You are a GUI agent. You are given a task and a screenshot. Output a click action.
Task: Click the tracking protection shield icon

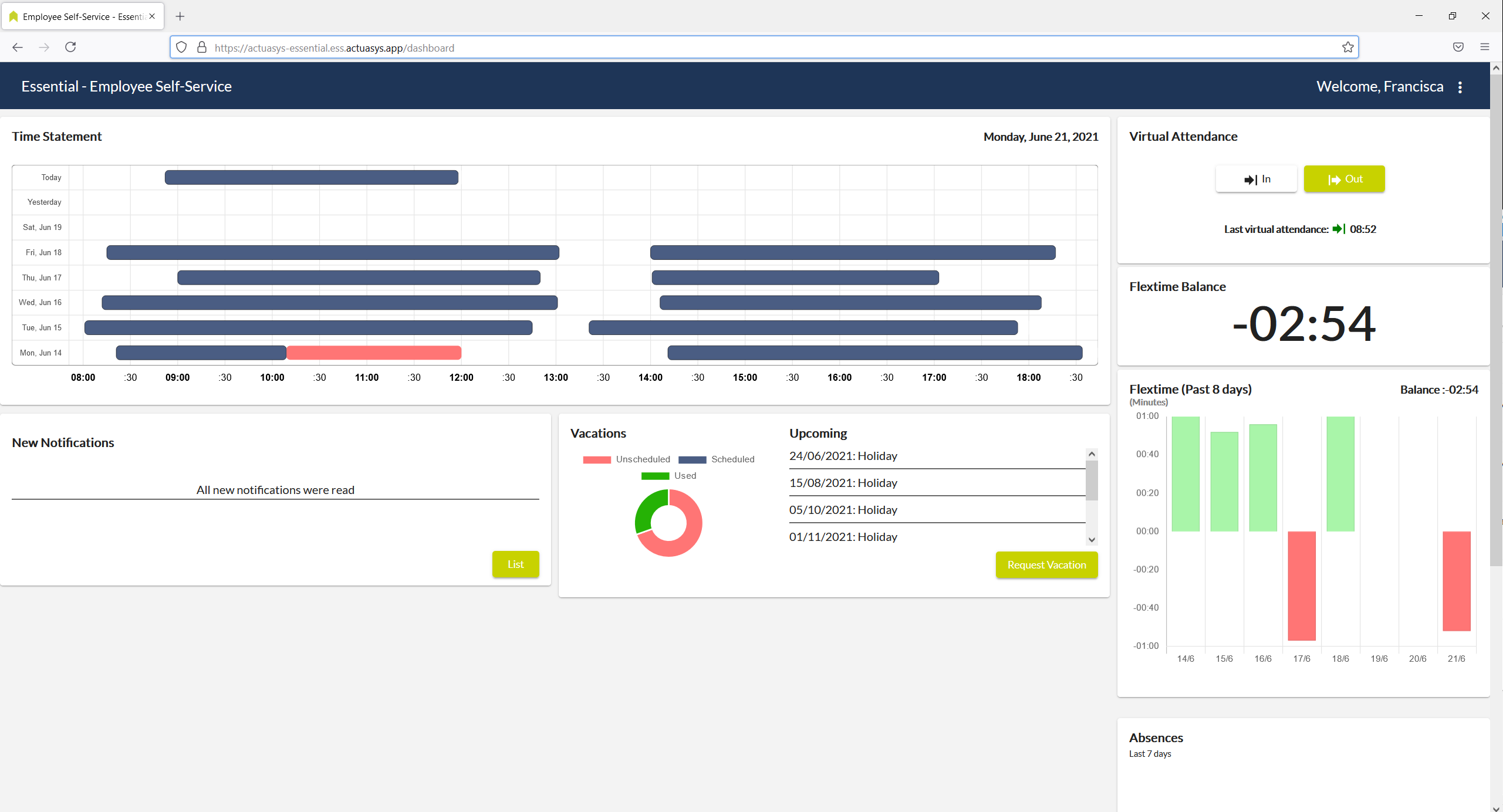tap(181, 48)
